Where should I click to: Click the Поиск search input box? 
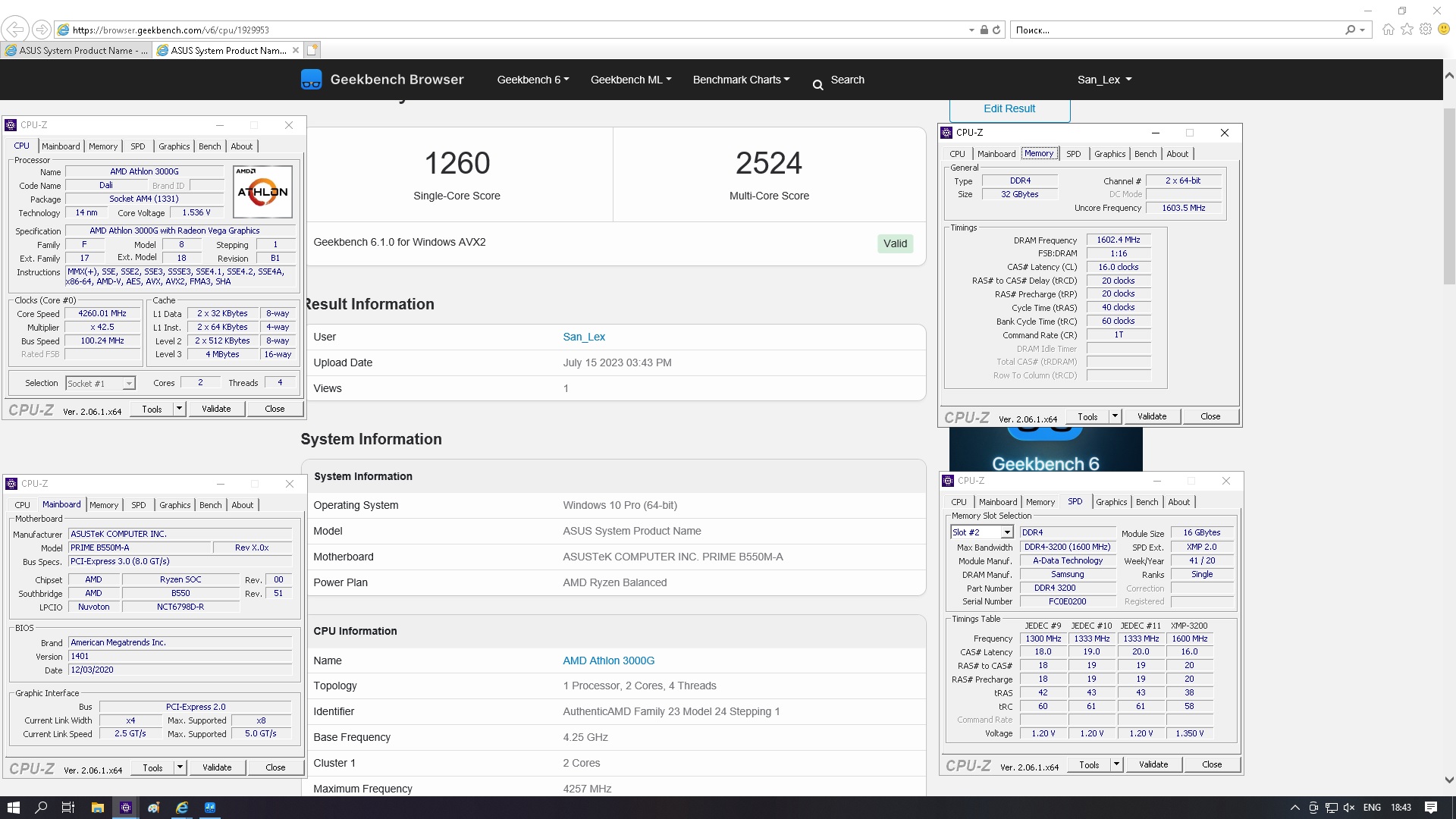coord(1176,30)
